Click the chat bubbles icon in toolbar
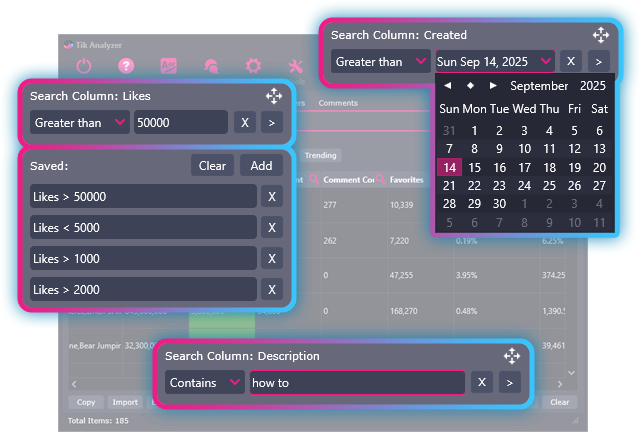Screen dimensions: 641x432 (x=211, y=67)
